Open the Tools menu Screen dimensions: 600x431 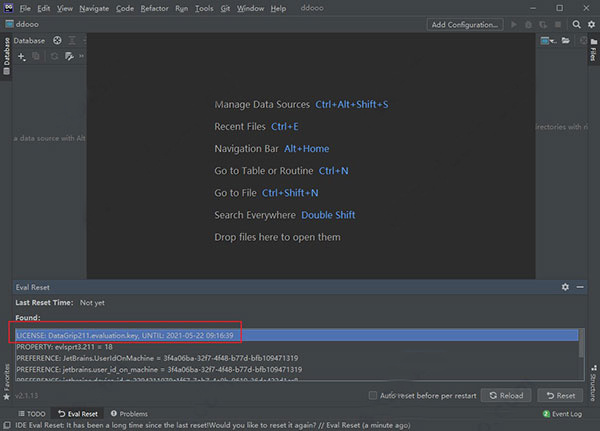point(204,8)
